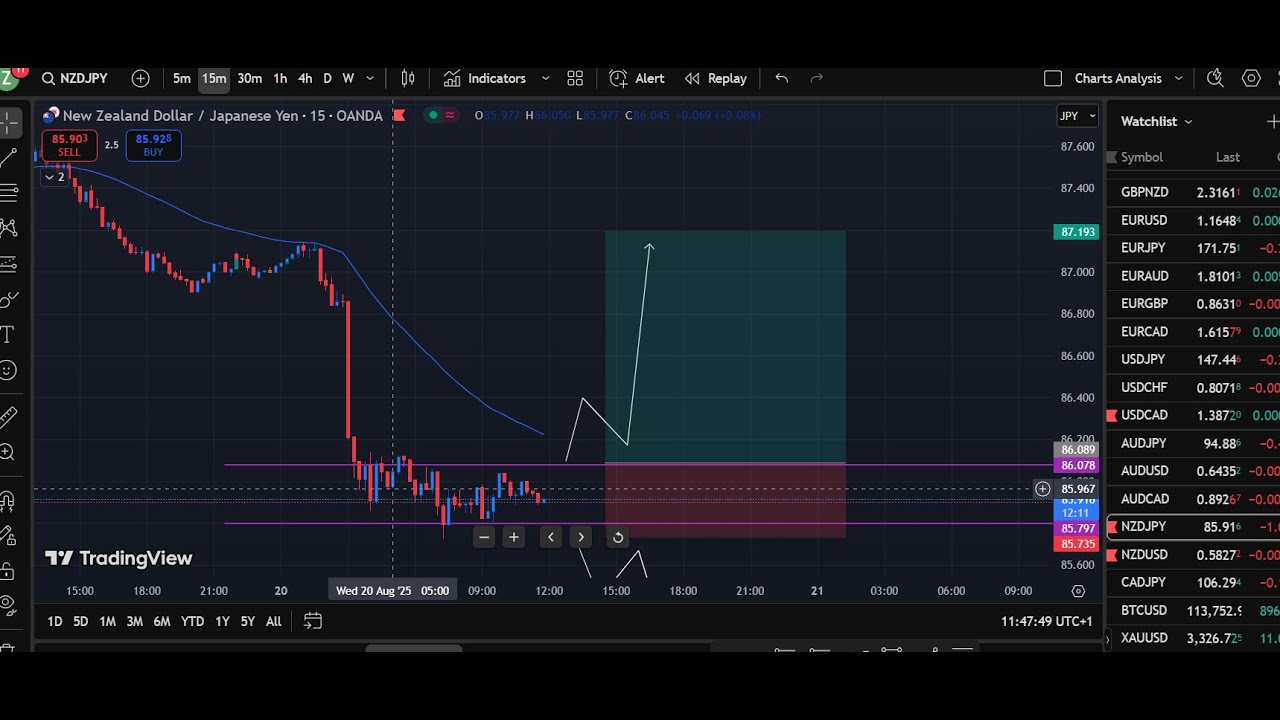Viewport: 1280px width, 720px height.
Task: Toggle the layout checkbox beside Charts Analysis
Action: coord(1052,78)
